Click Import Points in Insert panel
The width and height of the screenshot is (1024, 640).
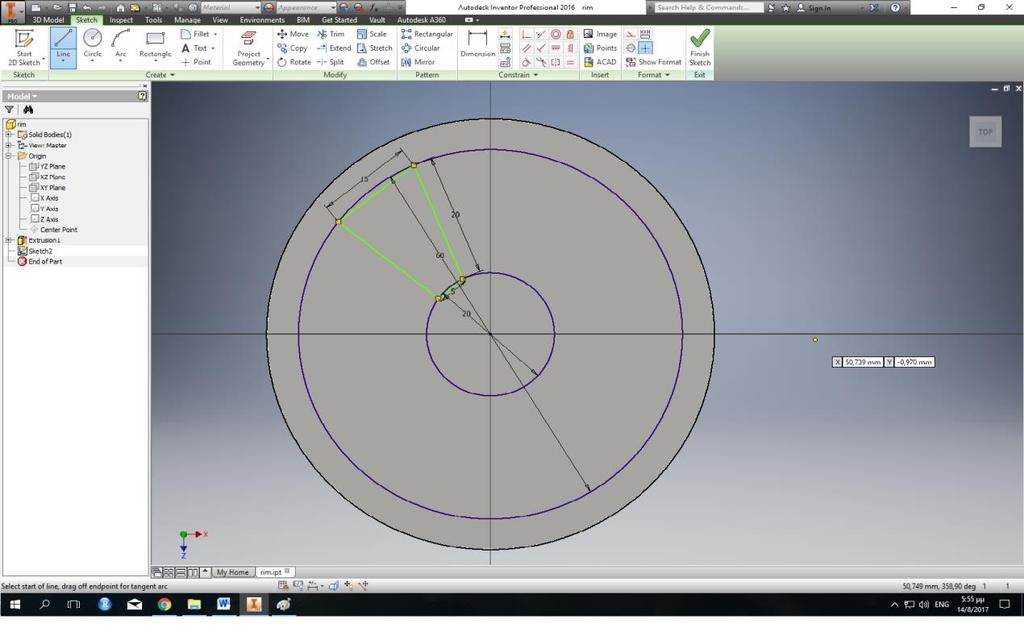pos(600,48)
